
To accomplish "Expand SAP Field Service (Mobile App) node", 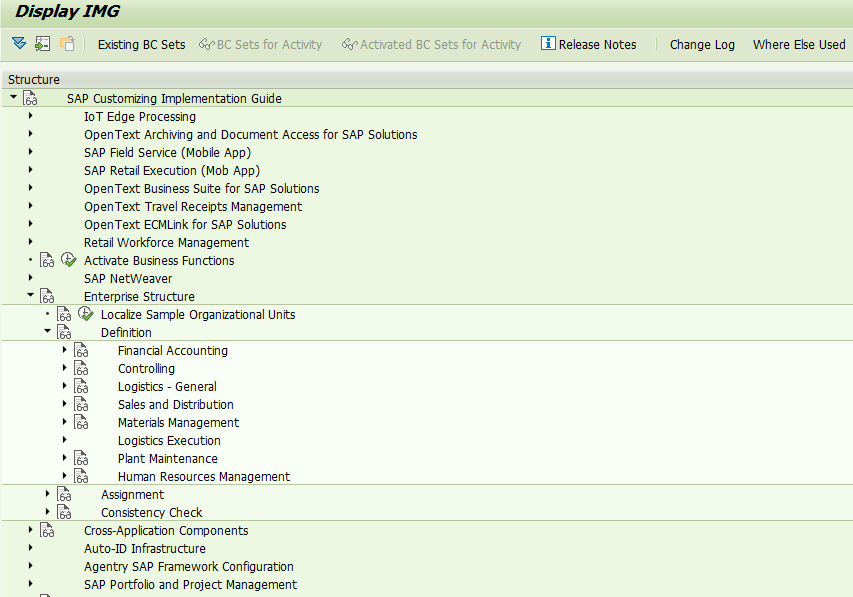I will [x=30, y=152].
